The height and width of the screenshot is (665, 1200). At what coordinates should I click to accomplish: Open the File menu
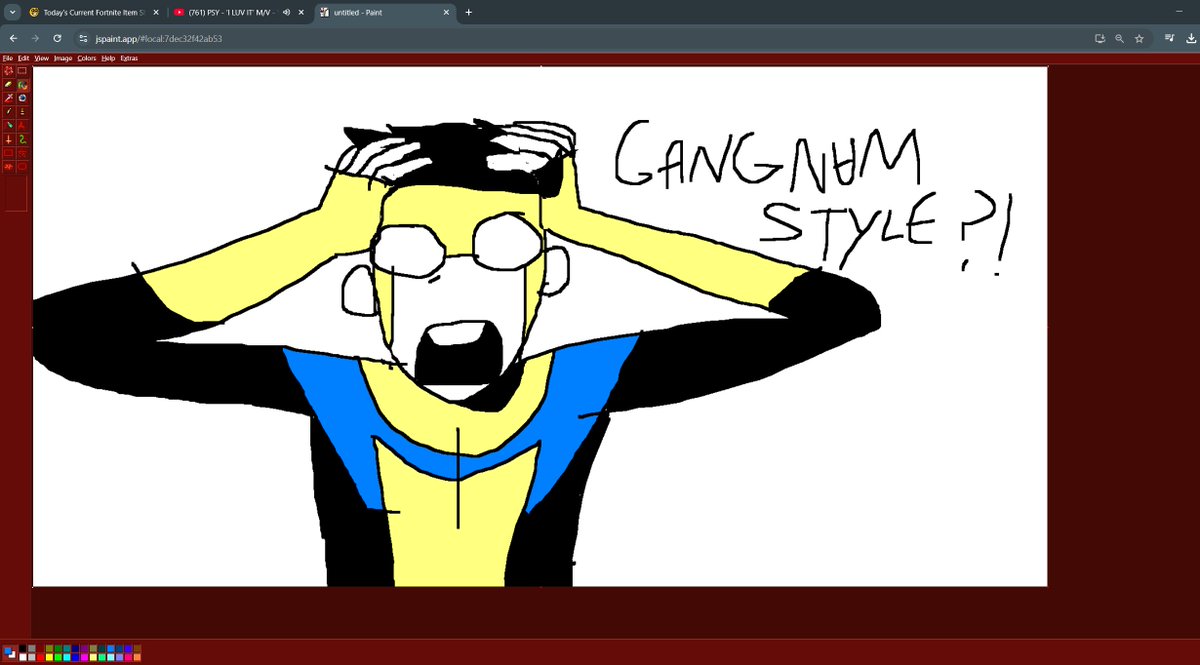point(8,58)
